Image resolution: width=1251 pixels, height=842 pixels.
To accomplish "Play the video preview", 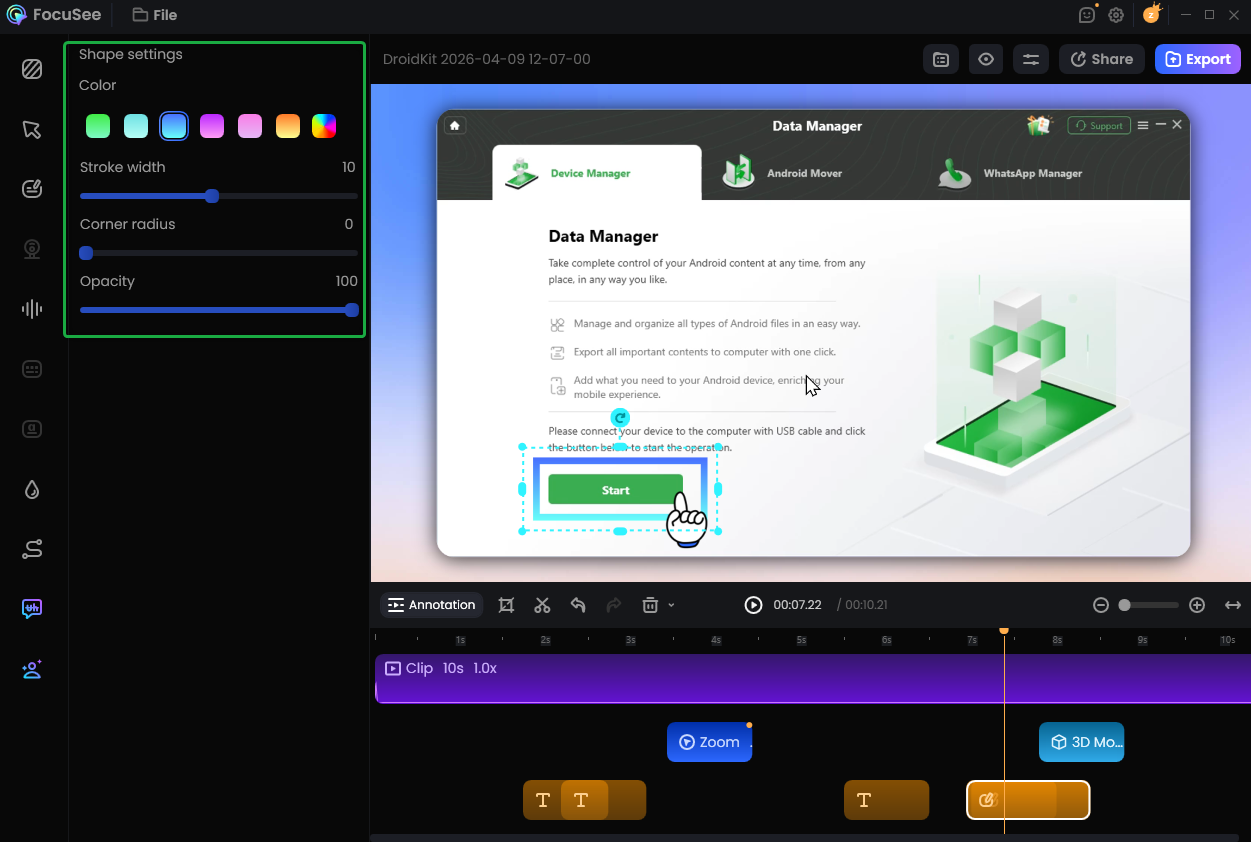I will pos(752,605).
